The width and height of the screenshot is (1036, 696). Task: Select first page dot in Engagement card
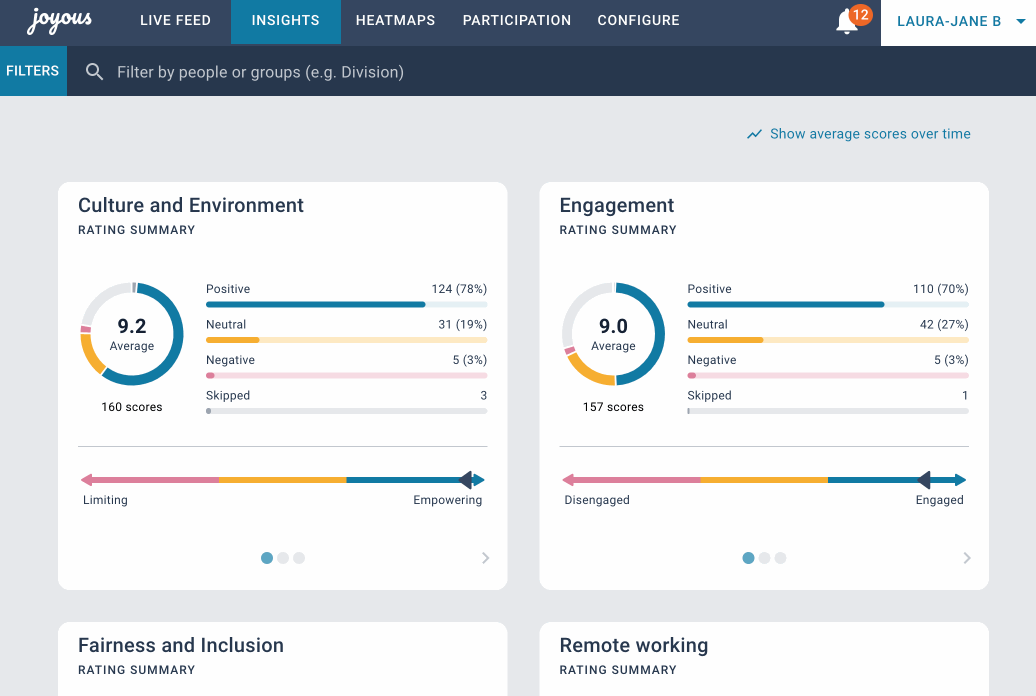point(748,558)
